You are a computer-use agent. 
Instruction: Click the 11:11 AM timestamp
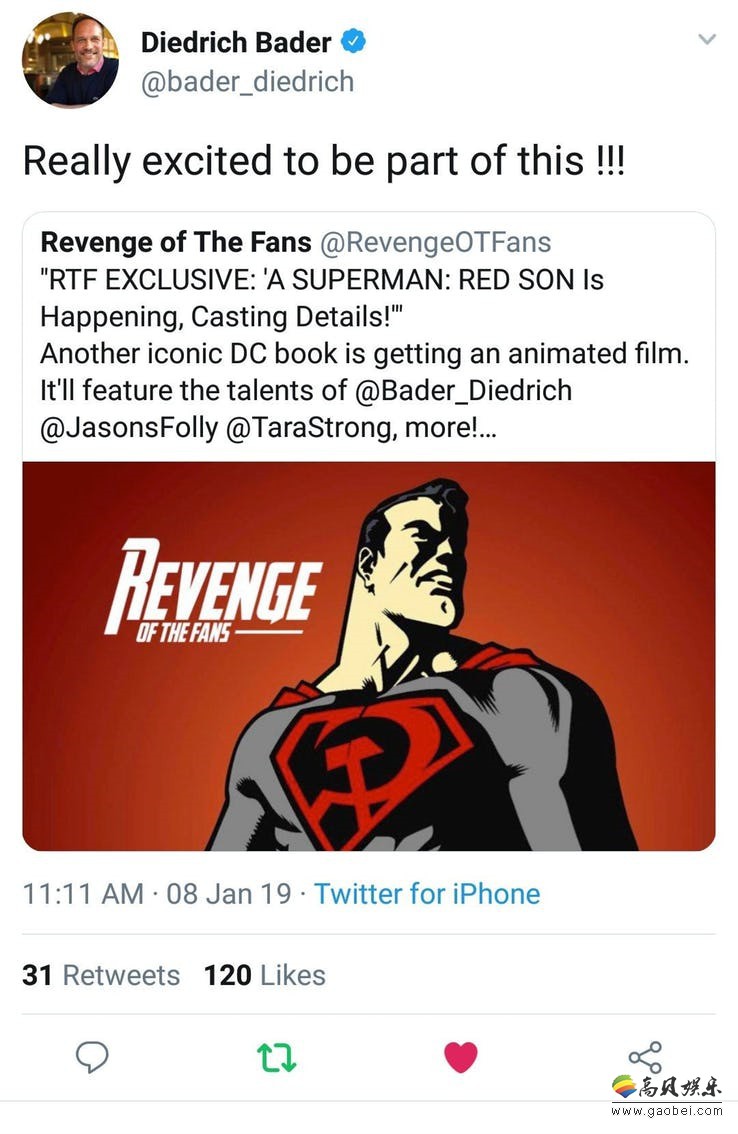[x=83, y=893]
